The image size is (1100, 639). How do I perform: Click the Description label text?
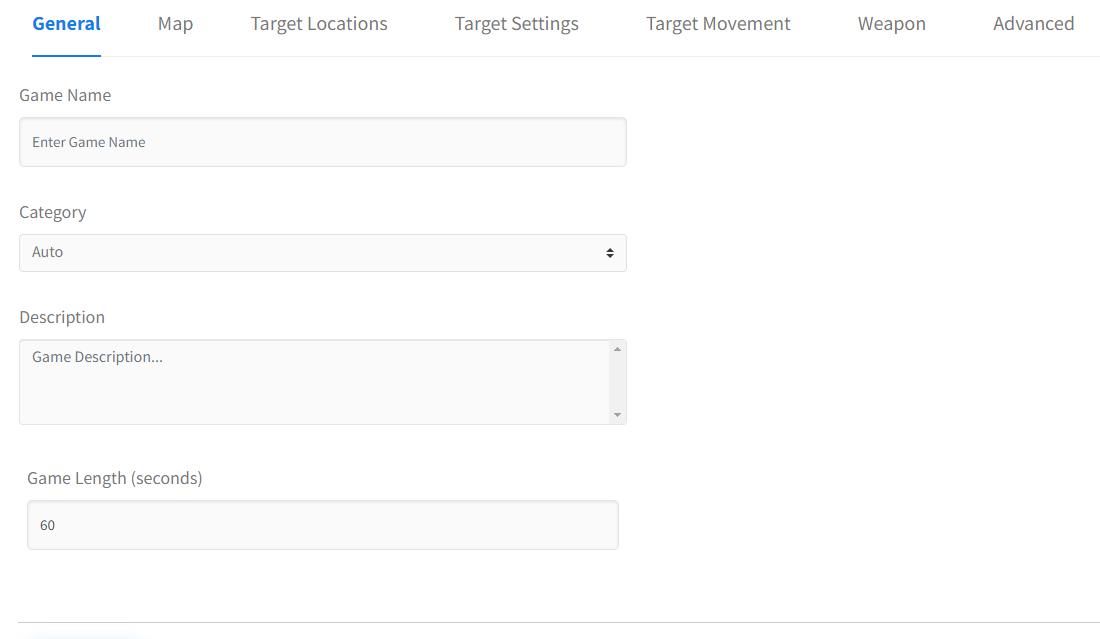click(62, 317)
